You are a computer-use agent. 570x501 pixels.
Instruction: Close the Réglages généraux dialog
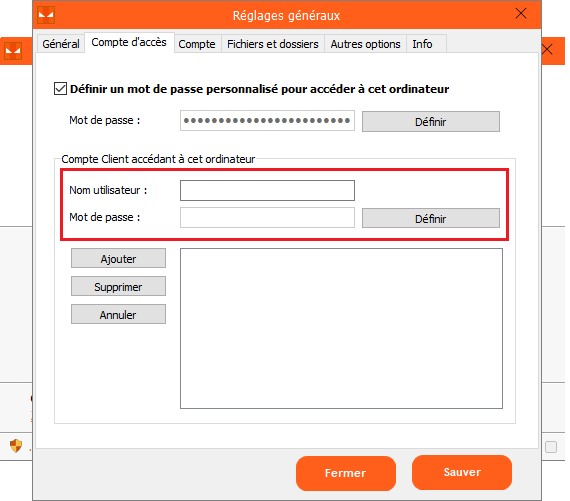click(521, 14)
